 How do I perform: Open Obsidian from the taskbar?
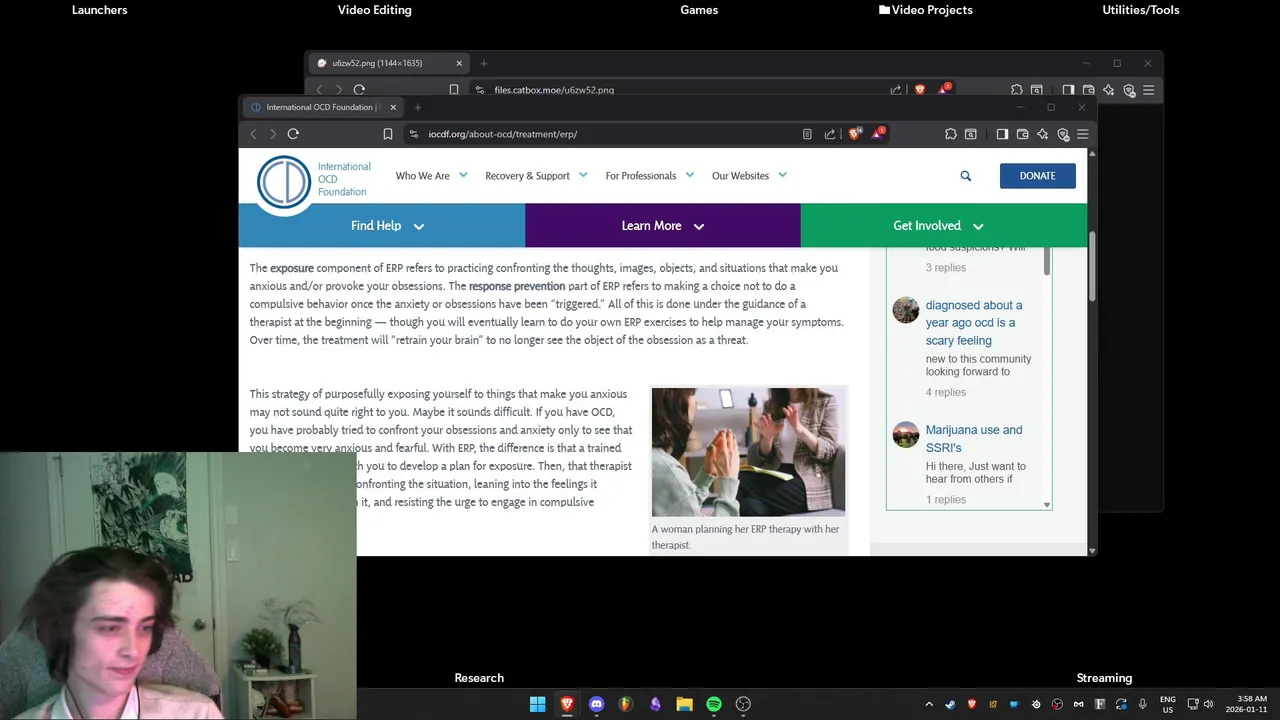(655, 704)
